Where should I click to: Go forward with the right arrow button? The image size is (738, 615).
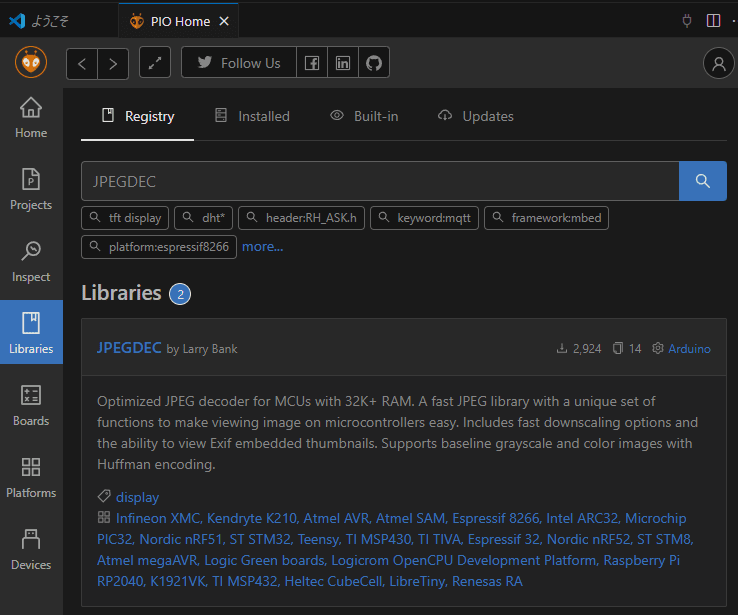113,64
